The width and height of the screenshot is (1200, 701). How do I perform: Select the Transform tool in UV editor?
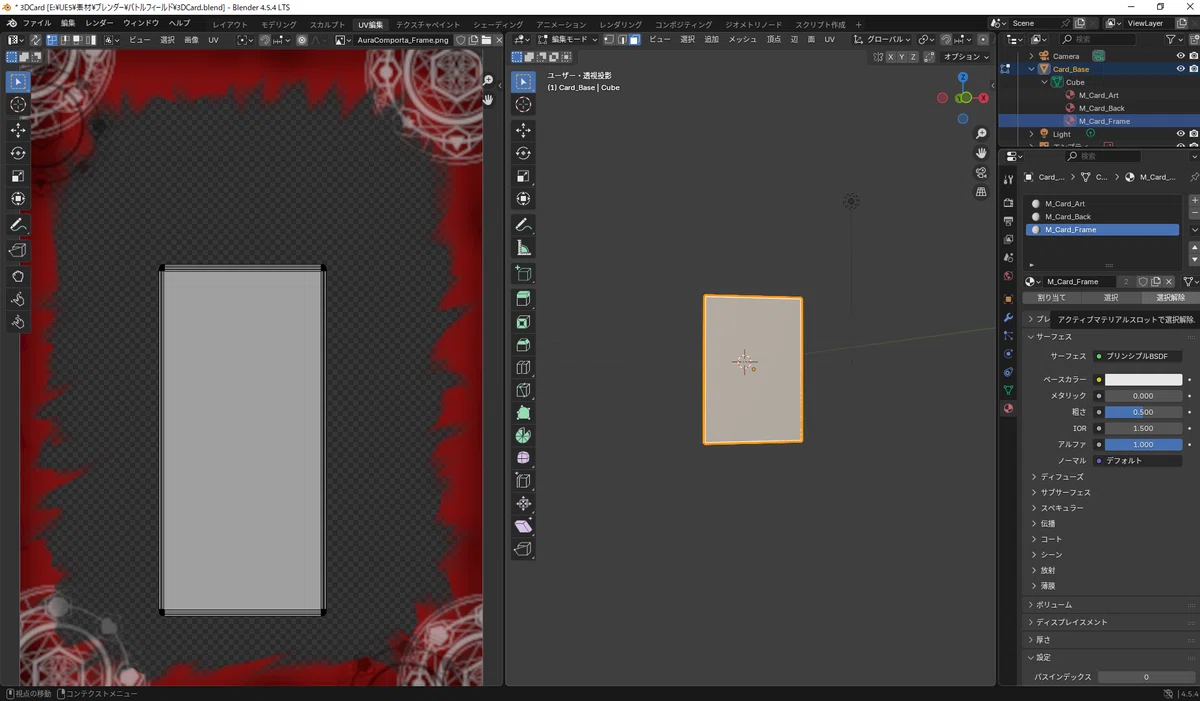point(18,199)
